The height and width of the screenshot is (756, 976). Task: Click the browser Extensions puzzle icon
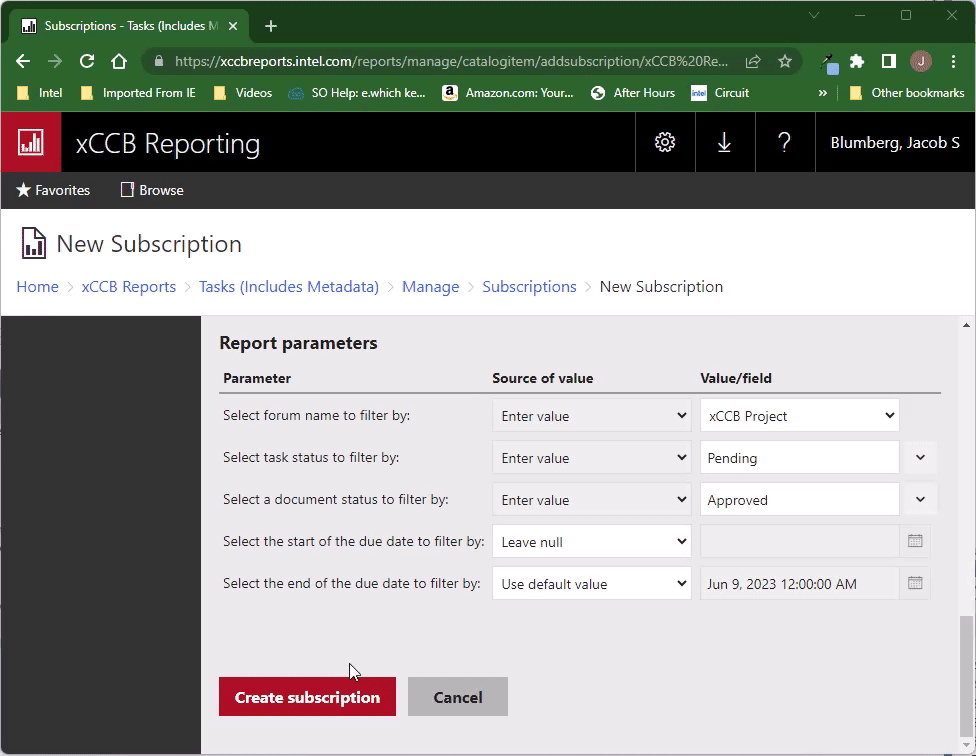(x=856, y=61)
